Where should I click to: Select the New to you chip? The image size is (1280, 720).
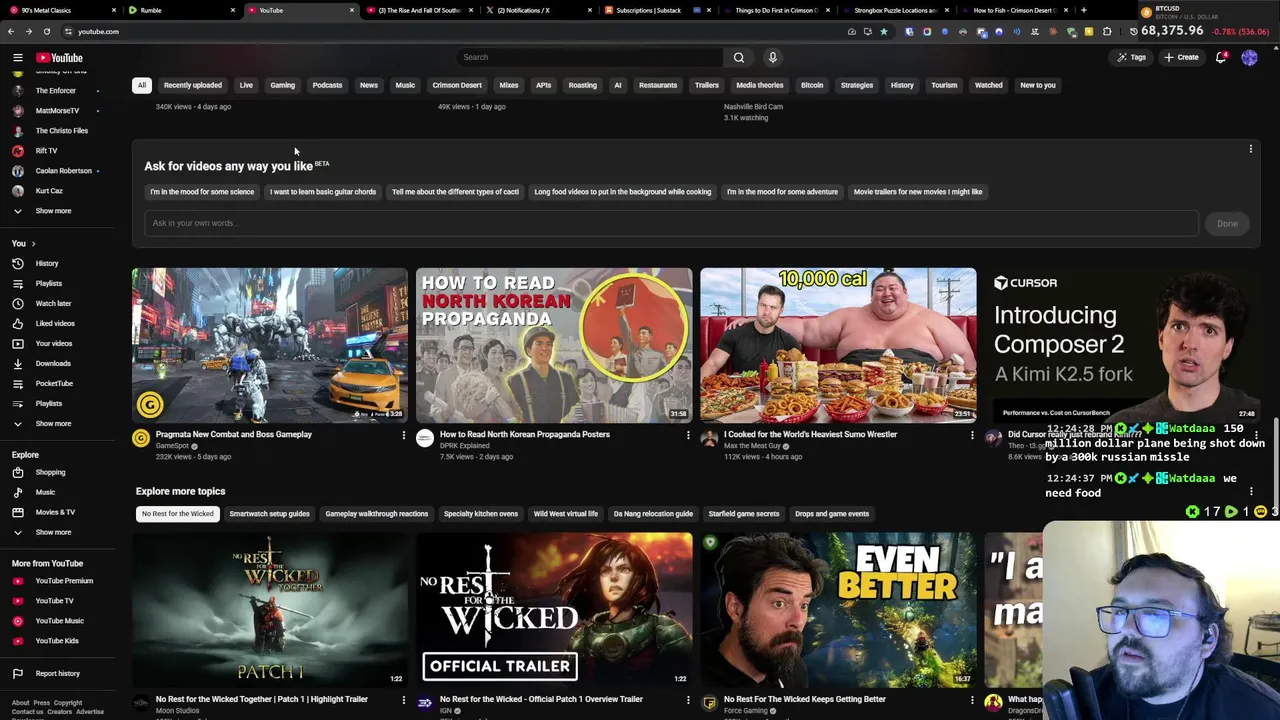(x=1038, y=85)
